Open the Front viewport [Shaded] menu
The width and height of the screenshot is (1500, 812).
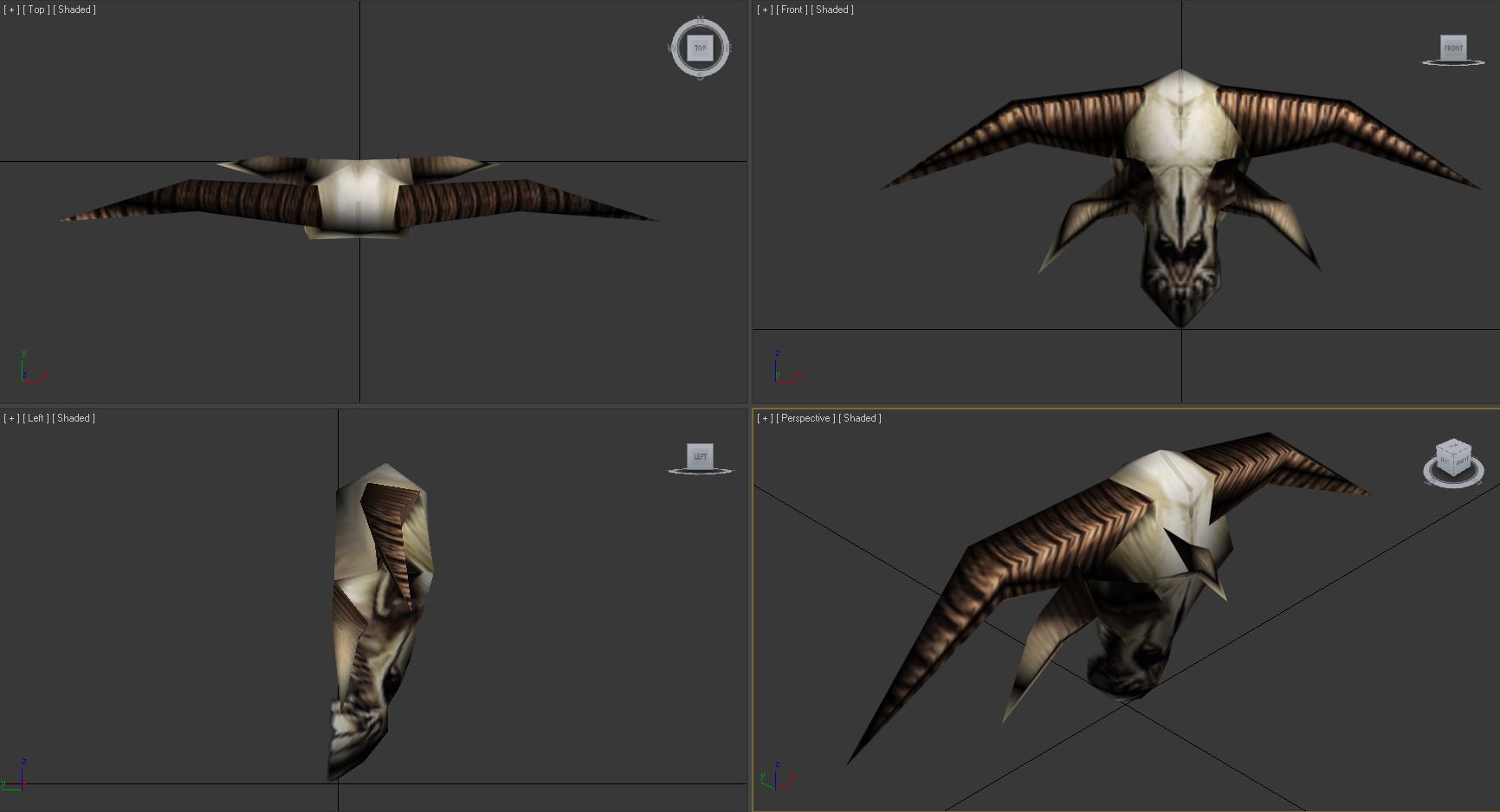(x=832, y=10)
